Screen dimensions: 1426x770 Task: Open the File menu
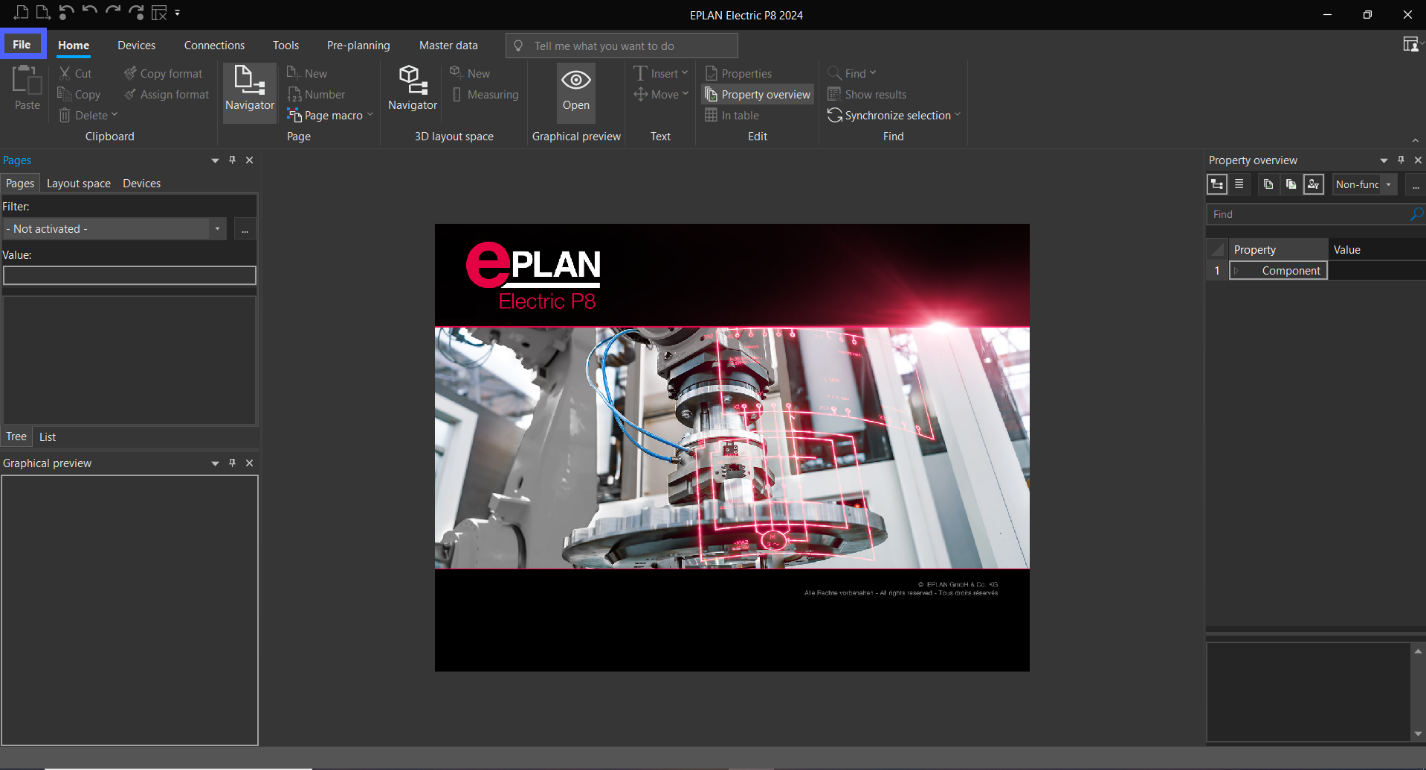(22, 44)
